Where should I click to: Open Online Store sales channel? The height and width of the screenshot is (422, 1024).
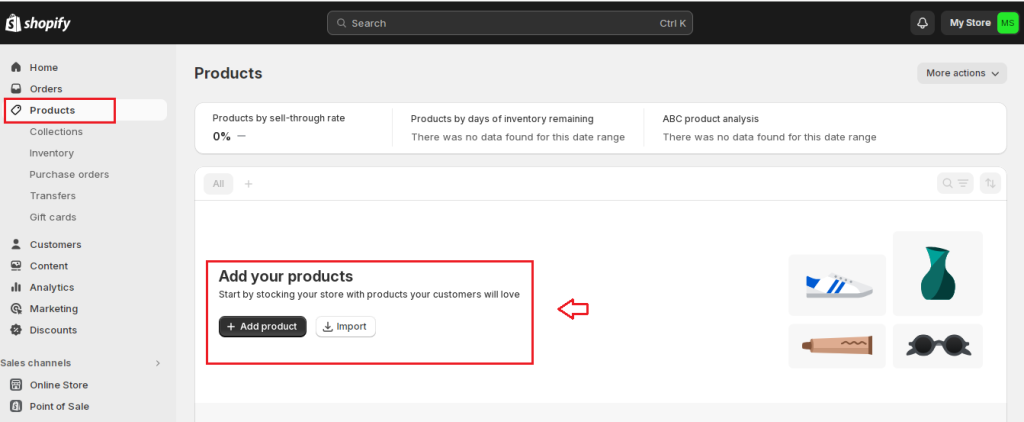tap(59, 385)
